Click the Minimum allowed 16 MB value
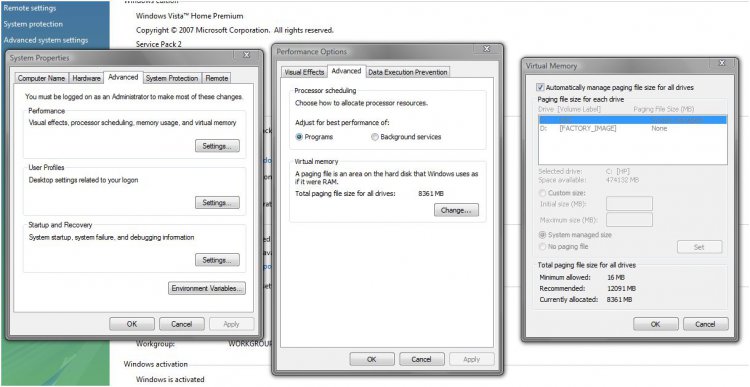Screen dimensions: 750x387 tap(616, 277)
